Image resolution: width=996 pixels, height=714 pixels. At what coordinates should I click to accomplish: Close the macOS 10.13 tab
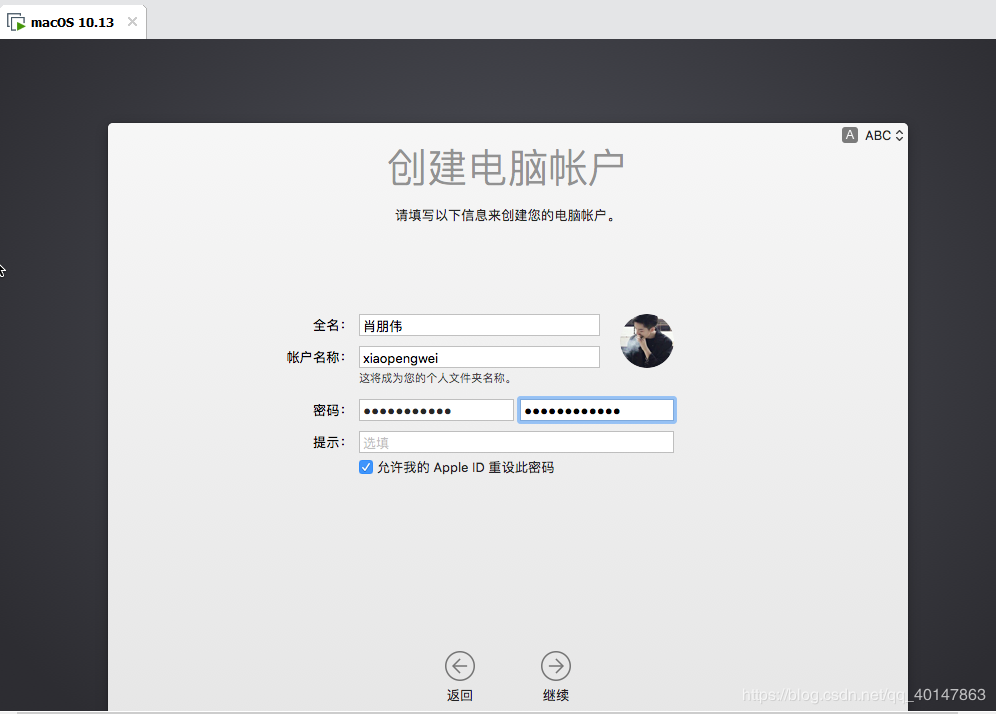pos(132,22)
